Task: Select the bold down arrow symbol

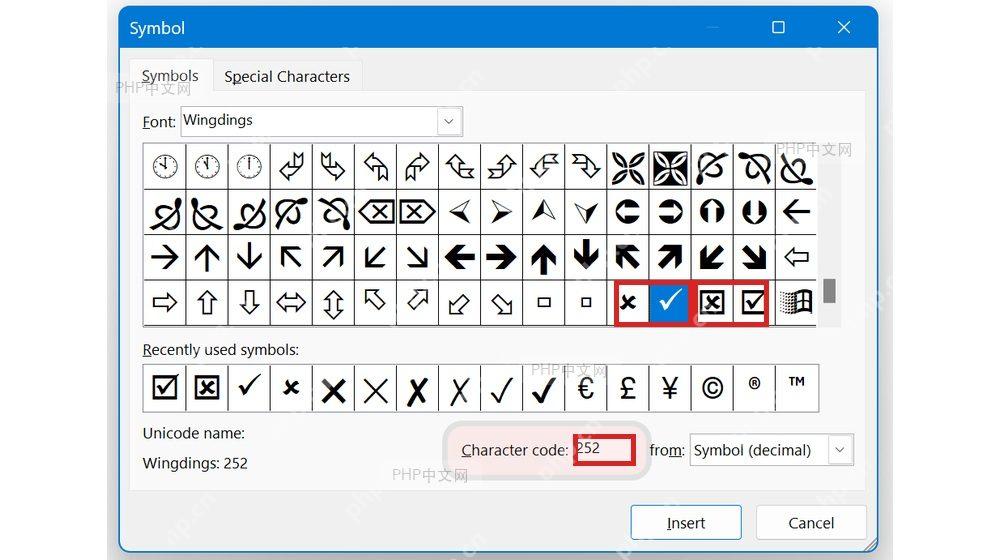Action: pyautogui.click(x=585, y=255)
